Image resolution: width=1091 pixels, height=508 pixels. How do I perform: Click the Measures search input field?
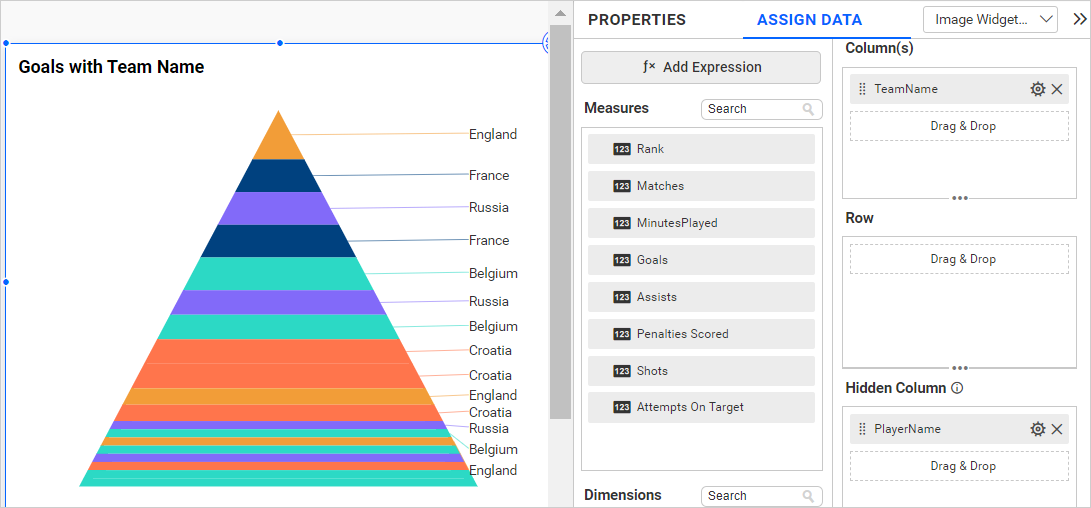(x=752, y=109)
